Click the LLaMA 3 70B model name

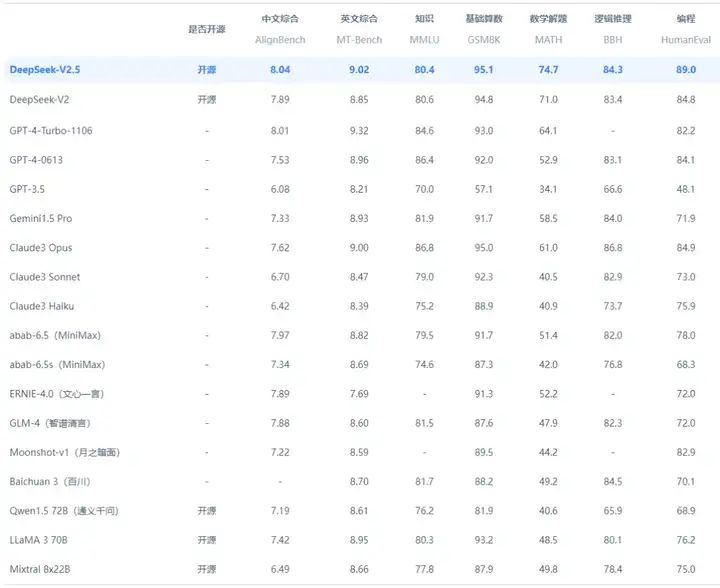point(38,540)
